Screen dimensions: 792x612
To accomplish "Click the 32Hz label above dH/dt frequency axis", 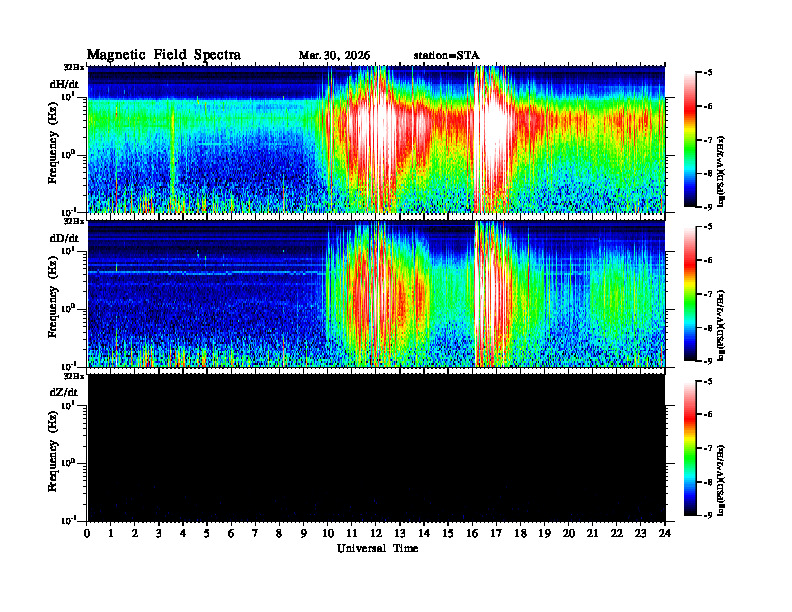I will (x=74, y=67).
